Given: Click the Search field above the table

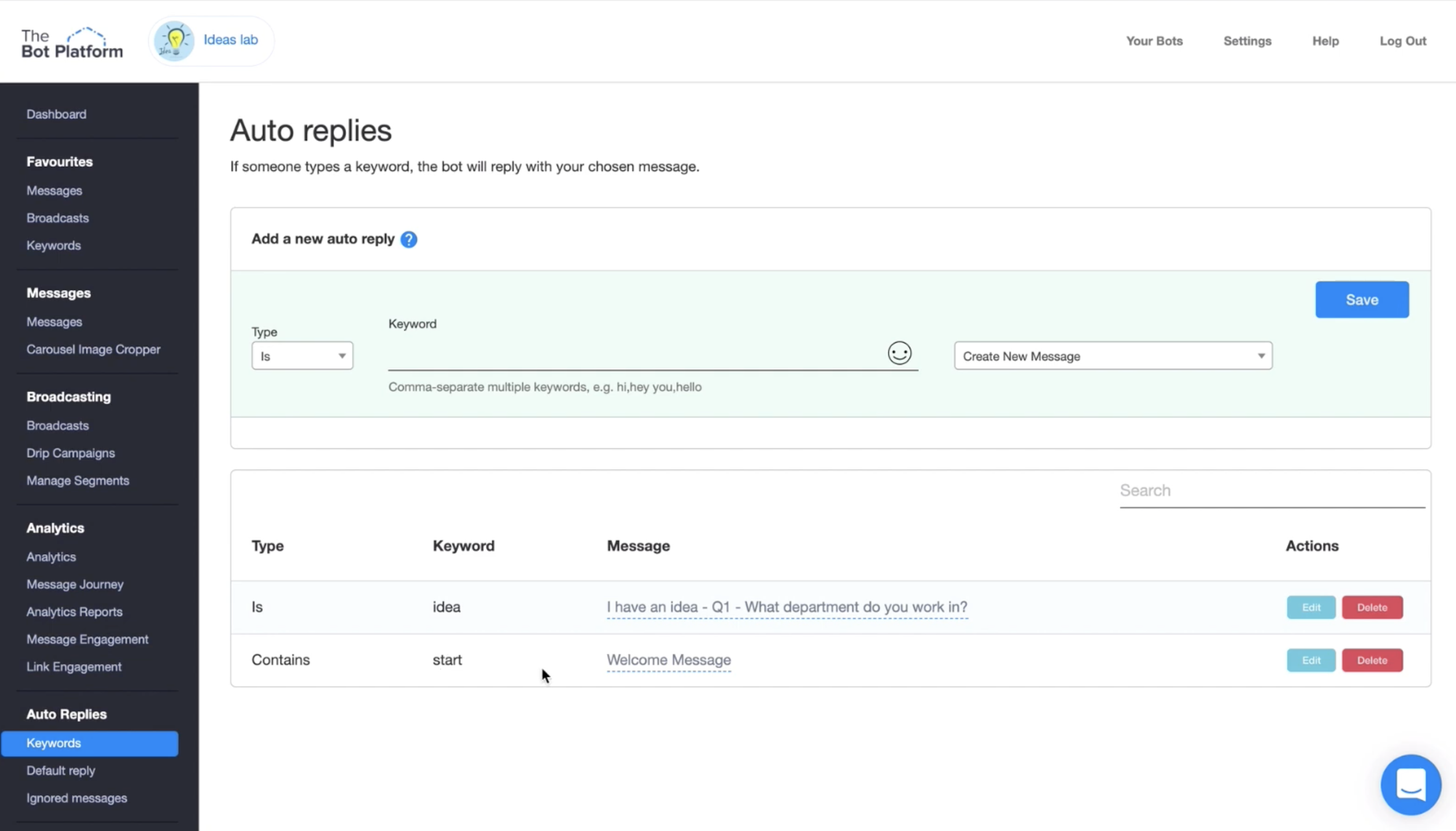Looking at the screenshot, I should [1271, 491].
